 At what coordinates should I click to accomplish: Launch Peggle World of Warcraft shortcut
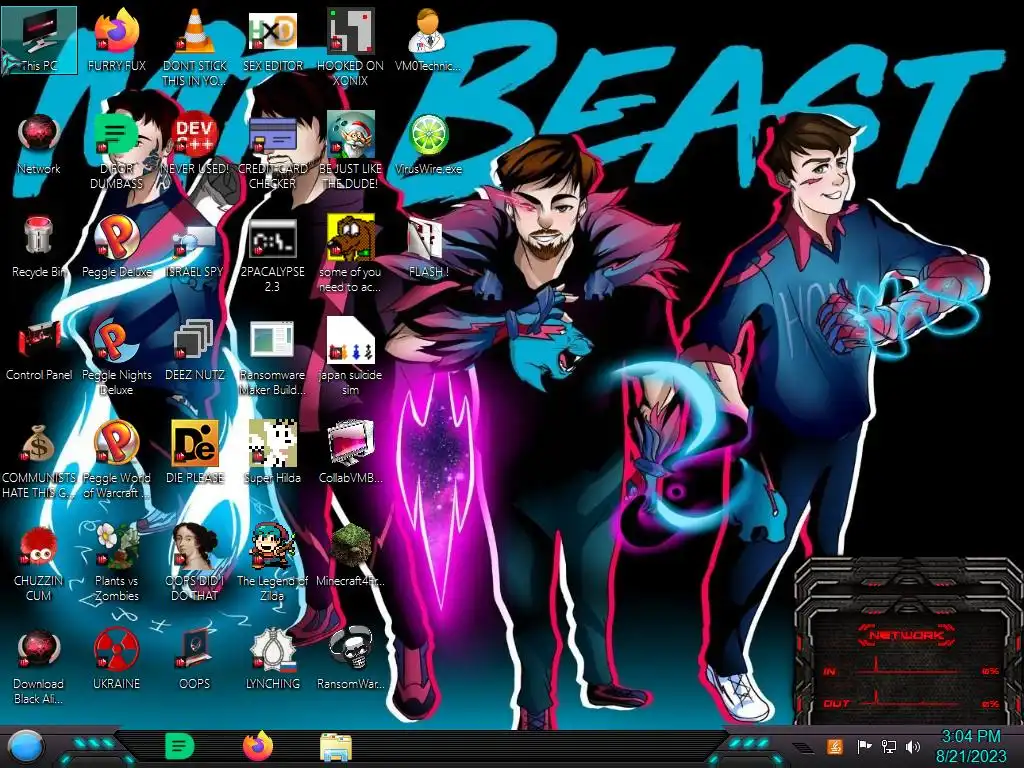(x=117, y=461)
